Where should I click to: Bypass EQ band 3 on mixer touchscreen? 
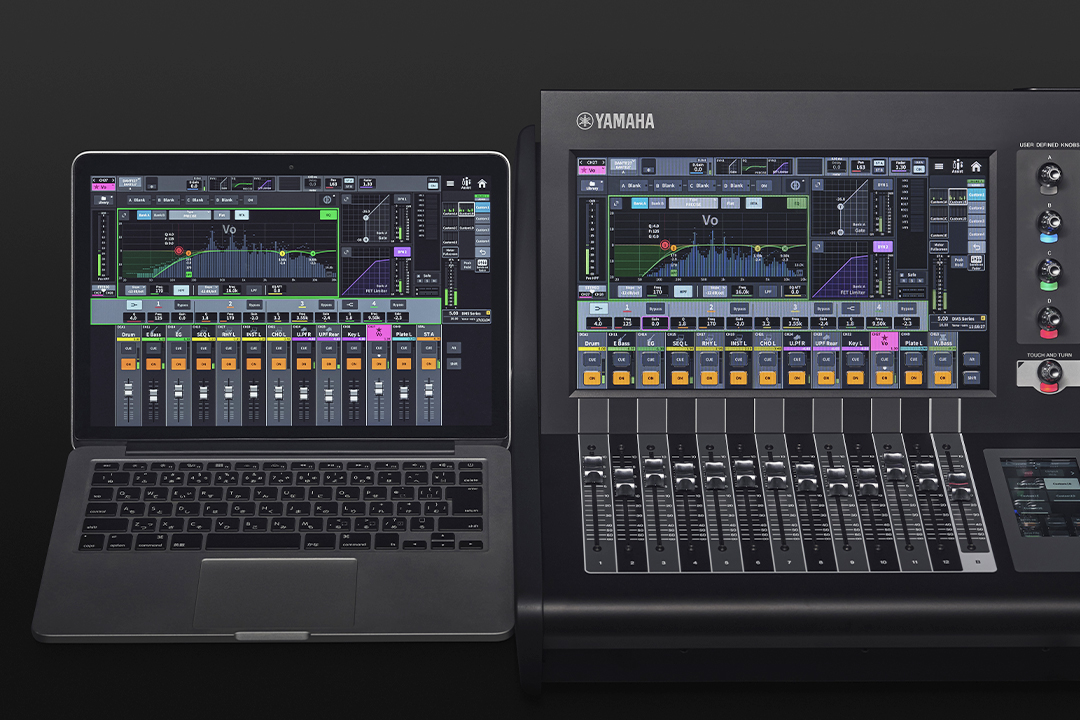click(824, 309)
